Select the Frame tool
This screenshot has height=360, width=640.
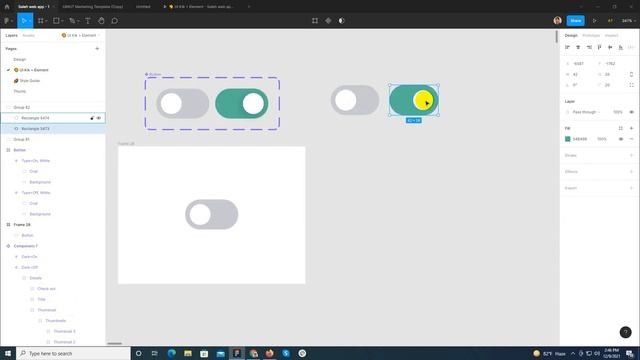click(41, 20)
